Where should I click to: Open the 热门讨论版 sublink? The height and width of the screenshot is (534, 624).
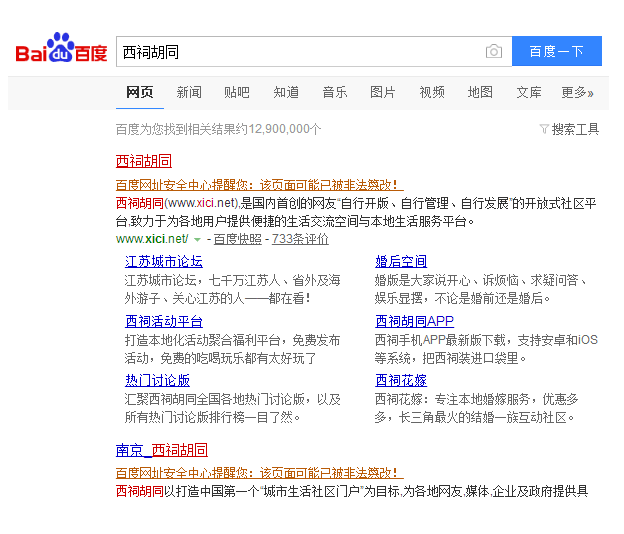157,380
